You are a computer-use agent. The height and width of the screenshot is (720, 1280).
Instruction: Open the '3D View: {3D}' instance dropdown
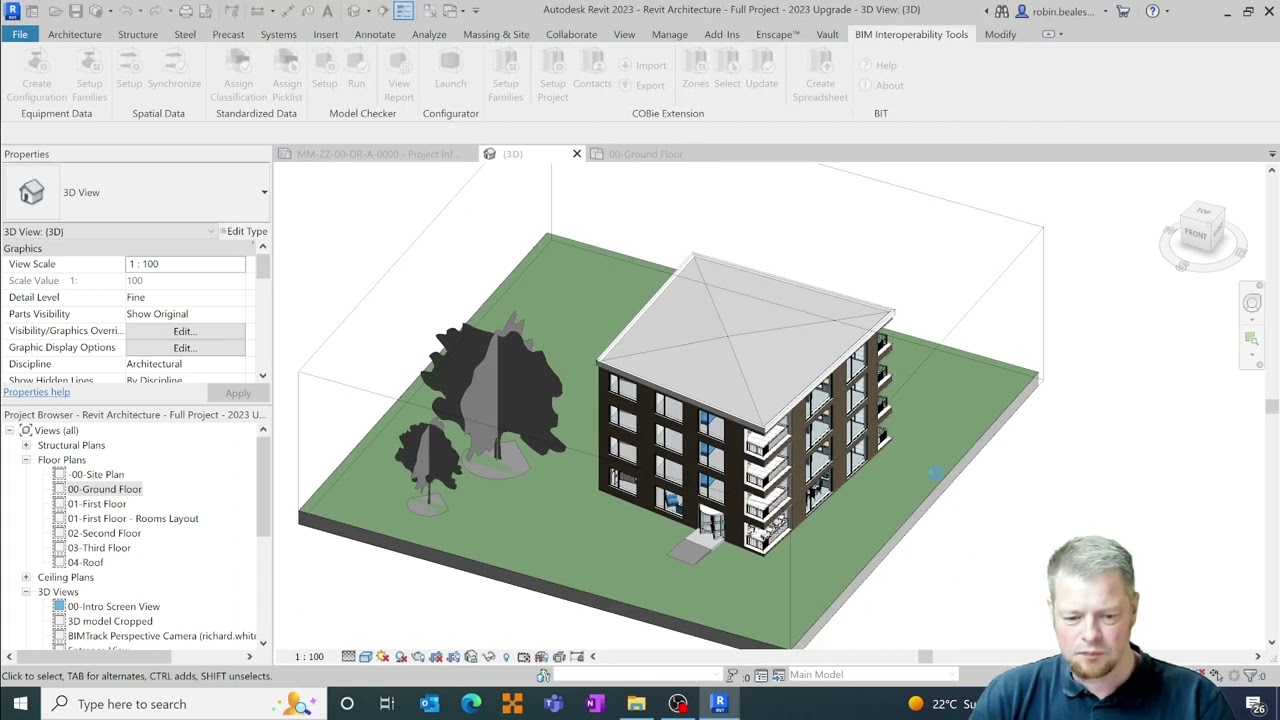(x=211, y=232)
